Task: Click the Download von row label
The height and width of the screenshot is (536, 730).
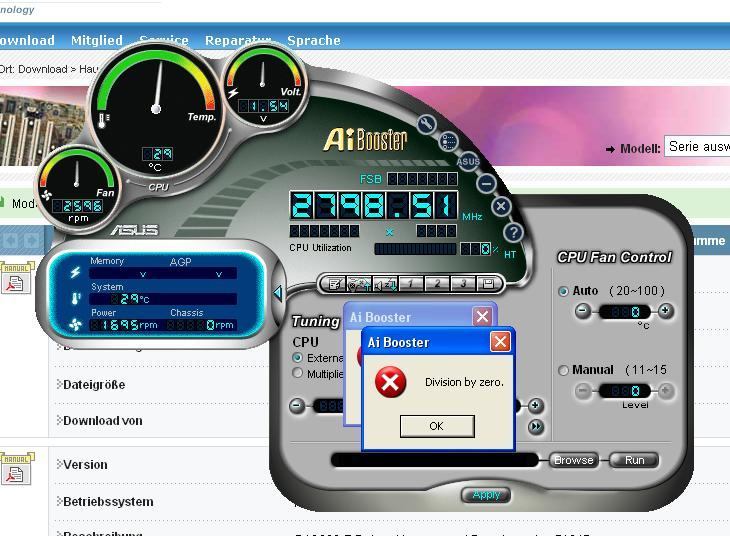Action: (102, 421)
